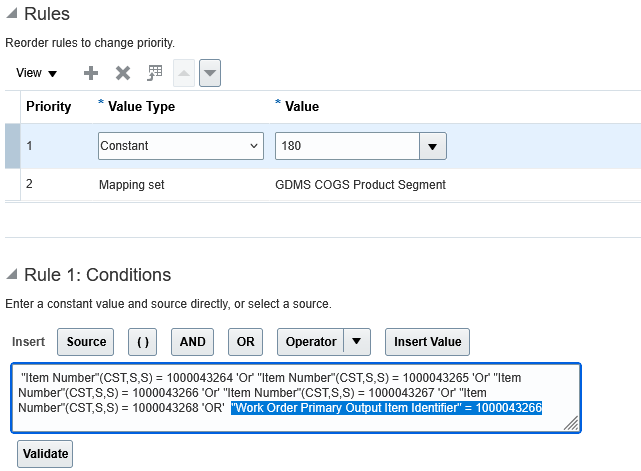Click the Delete rule X icon
Image resolution: width=641 pixels, height=471 pixels.
coord(123,73)
